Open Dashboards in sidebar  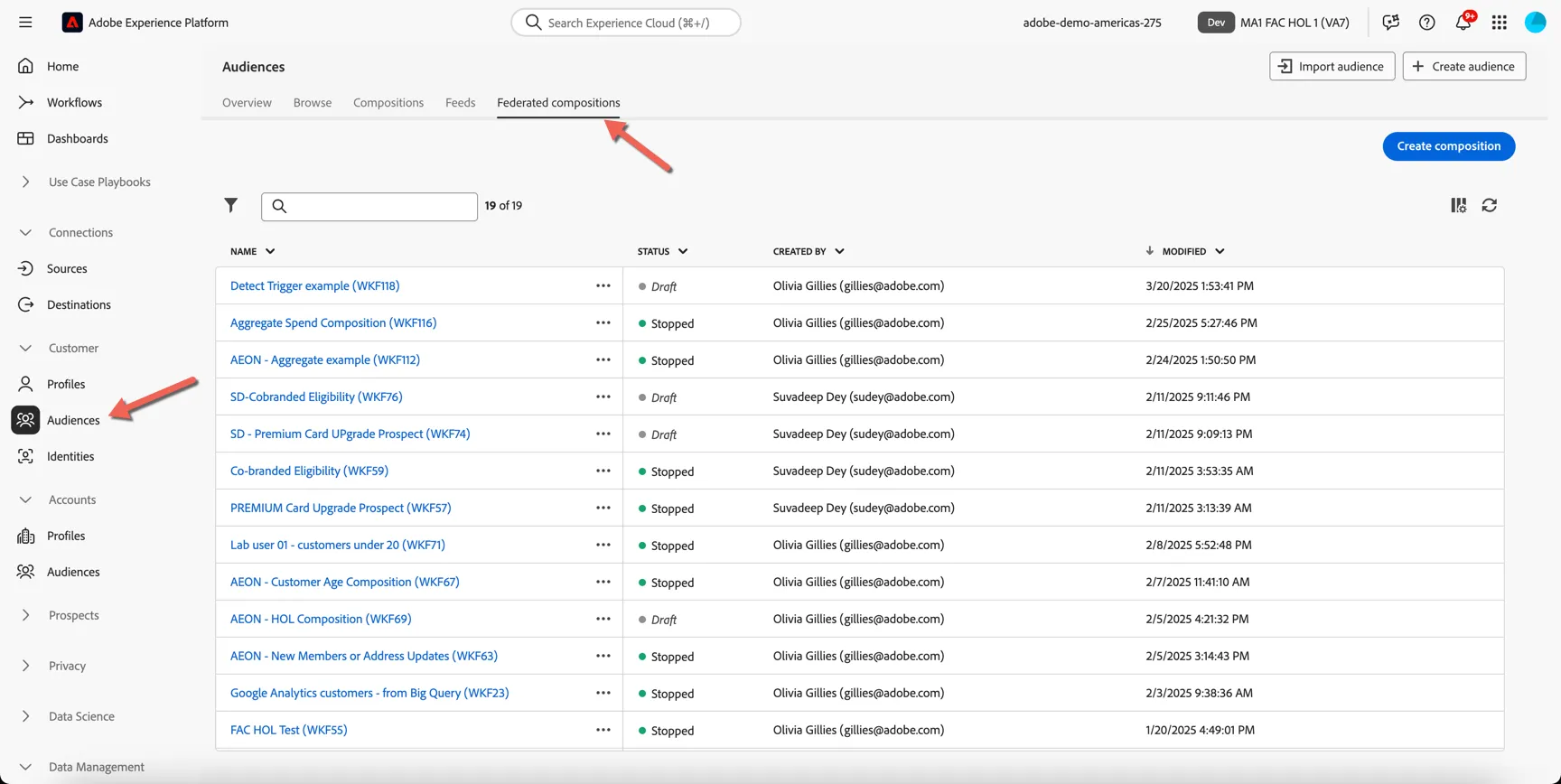point(77,138)
